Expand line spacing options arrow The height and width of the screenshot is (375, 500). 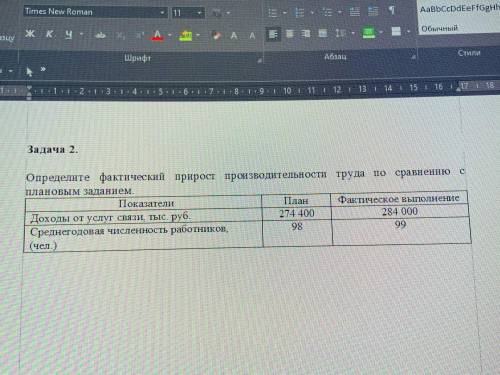click(x=353, y=33)
